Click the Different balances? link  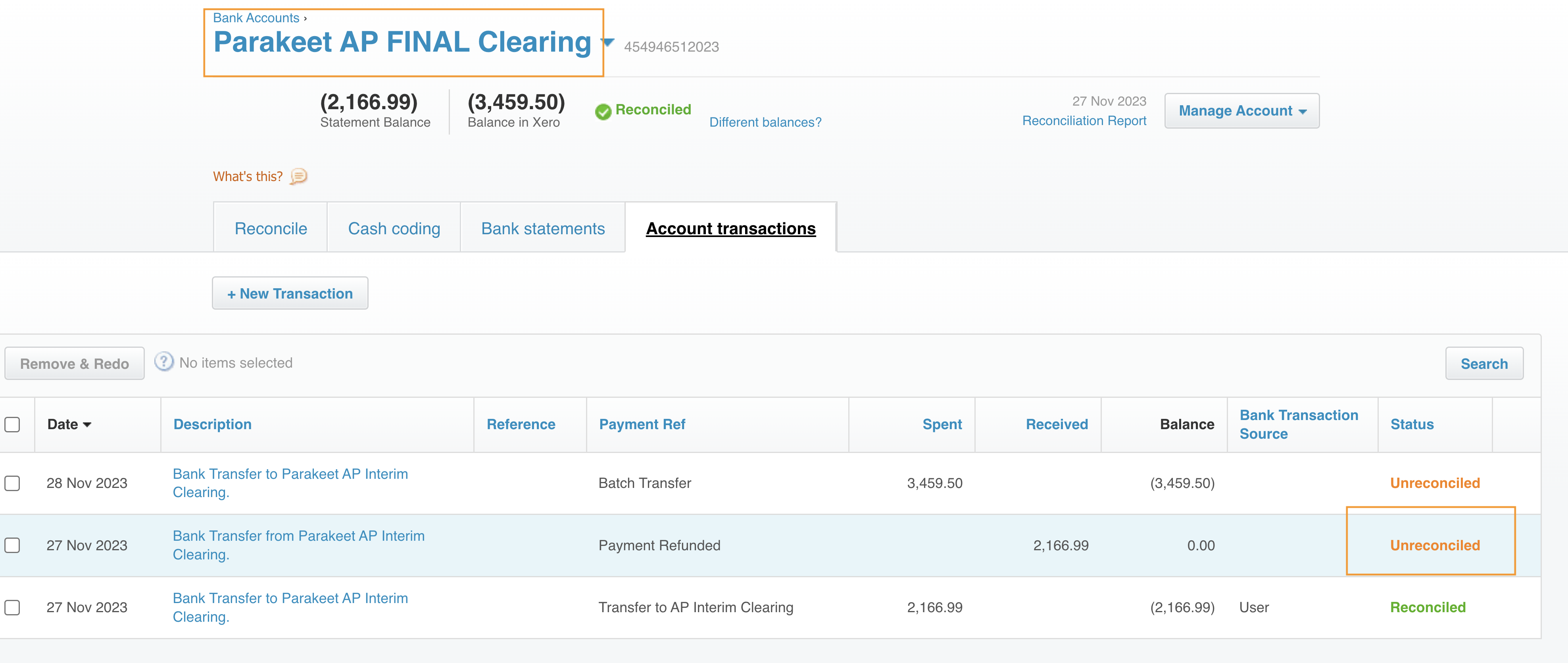point(765,122)
